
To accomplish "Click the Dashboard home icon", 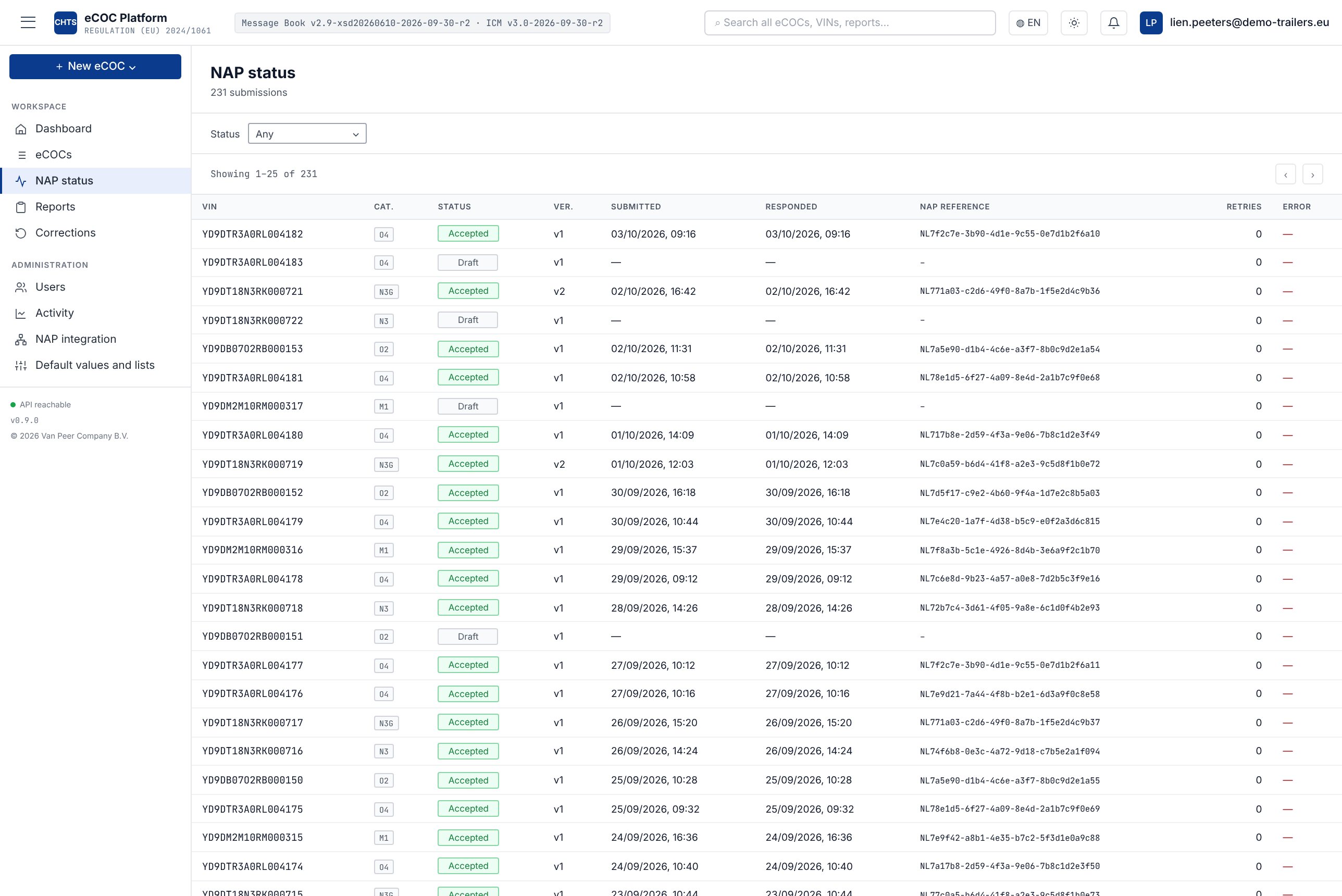I will [21, 129].
